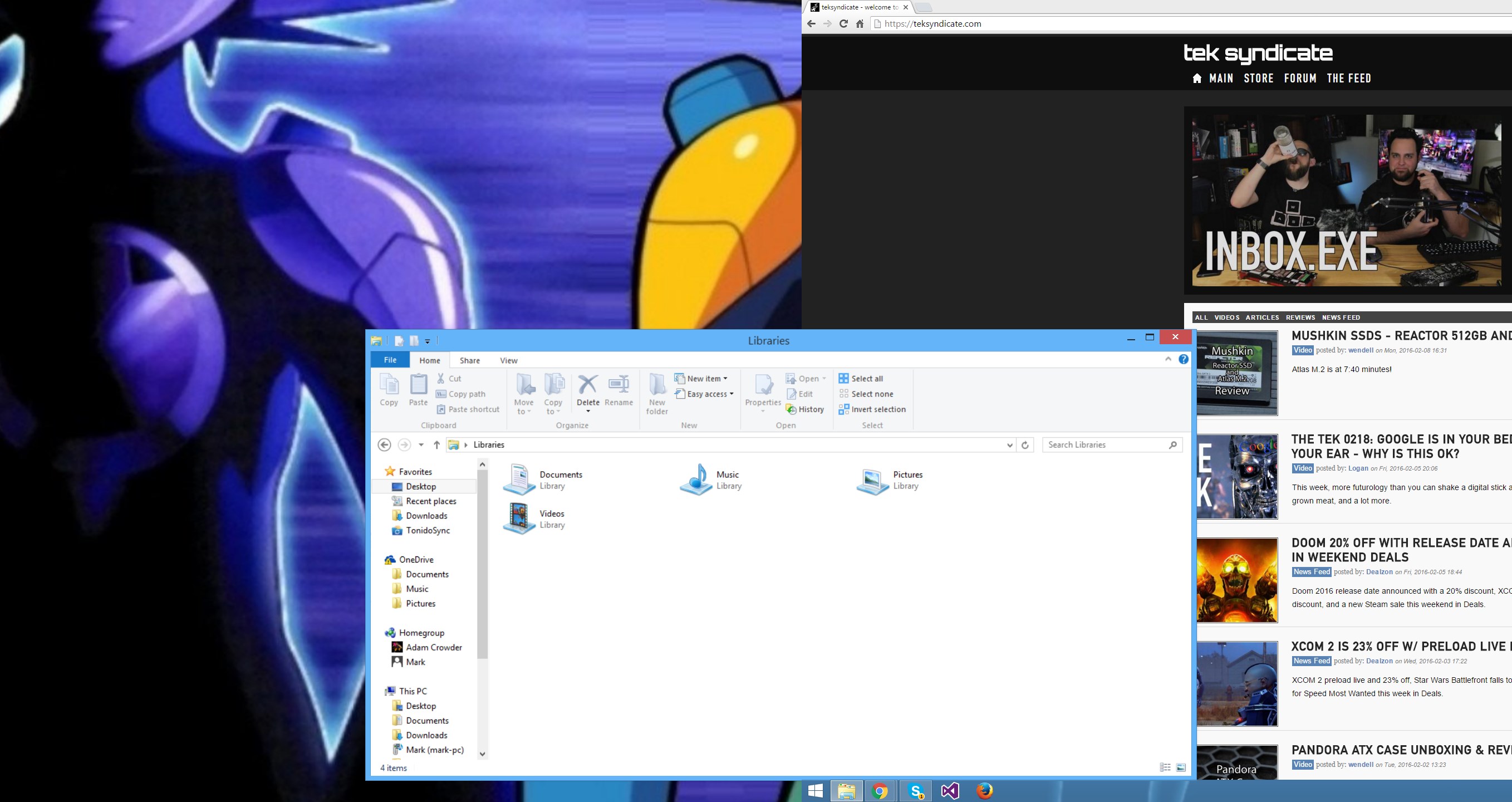Click the Delete red X icon
Screen dimensions: 1512x802
[587, 385]
